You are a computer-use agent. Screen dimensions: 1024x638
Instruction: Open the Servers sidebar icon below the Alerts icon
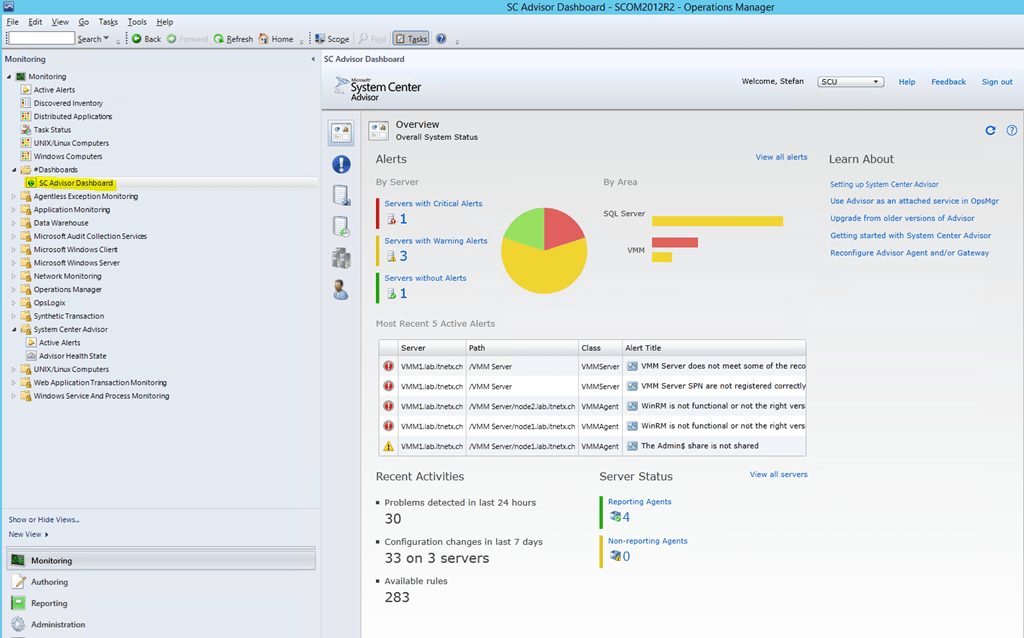[341, 195]
